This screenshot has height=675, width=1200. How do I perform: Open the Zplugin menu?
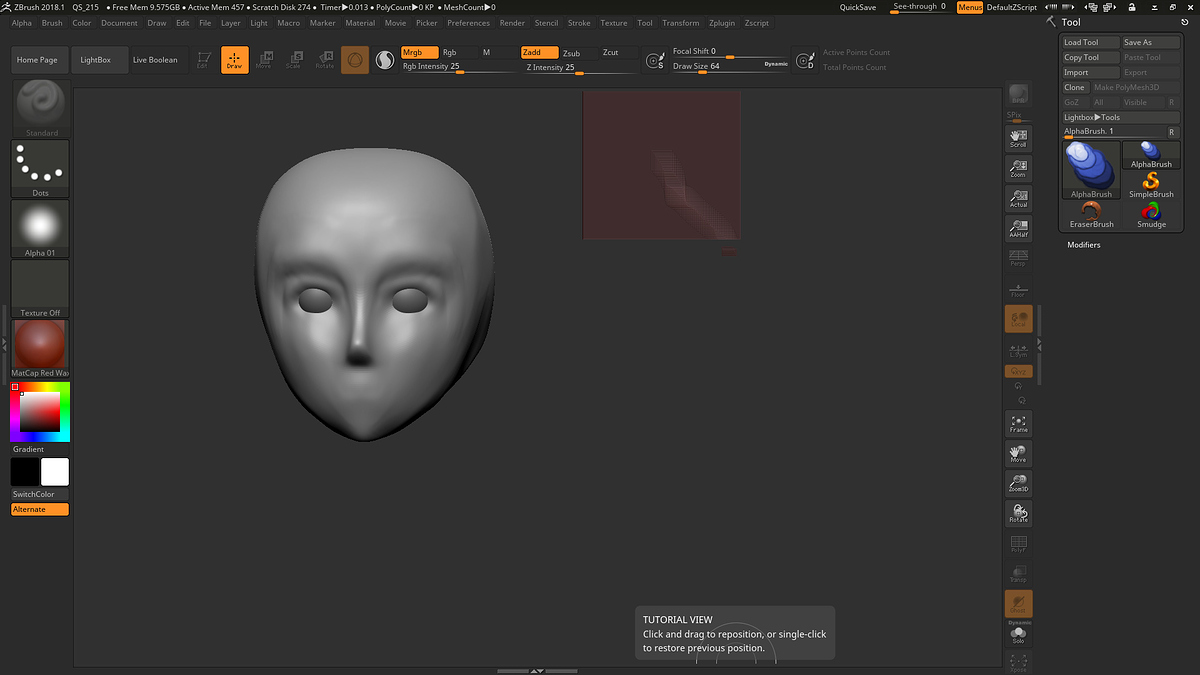pyautogui.click(x=721, y=23)
